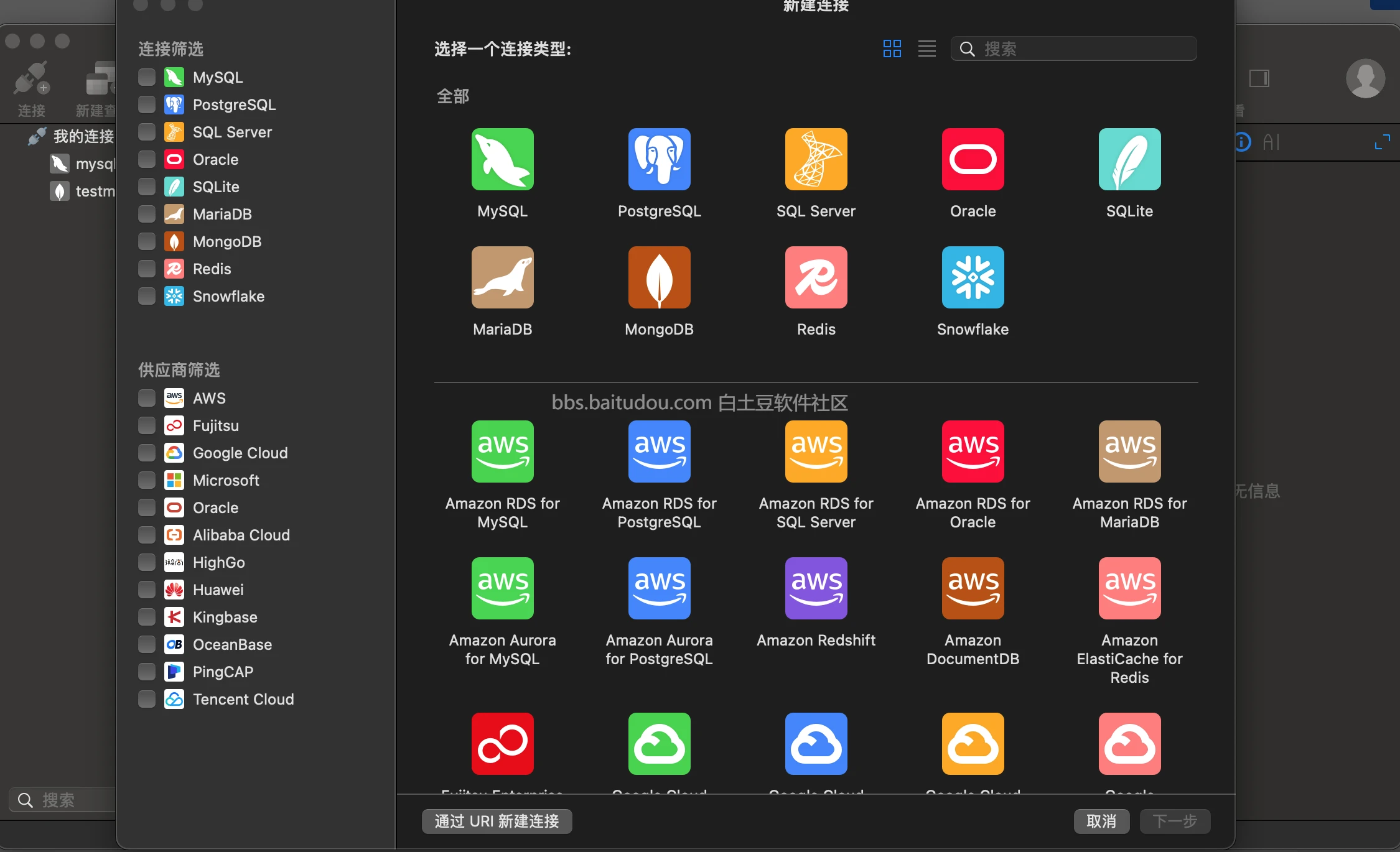Enable the SQLite filter checkbox
The width and height of the screenshot is (1400, 852).
pyautogui.click(x=147, y=187)
